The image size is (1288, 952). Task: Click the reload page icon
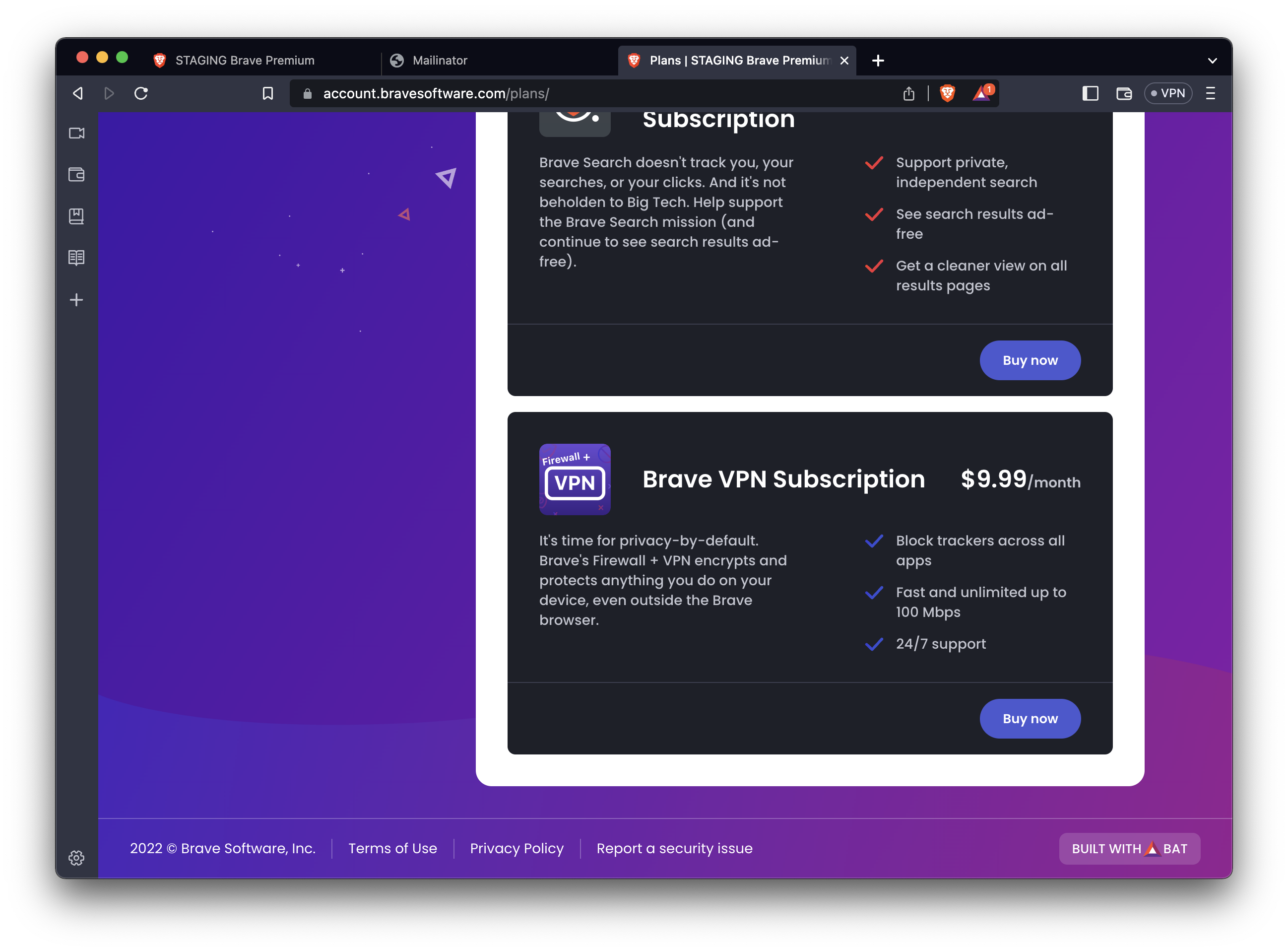142,93
